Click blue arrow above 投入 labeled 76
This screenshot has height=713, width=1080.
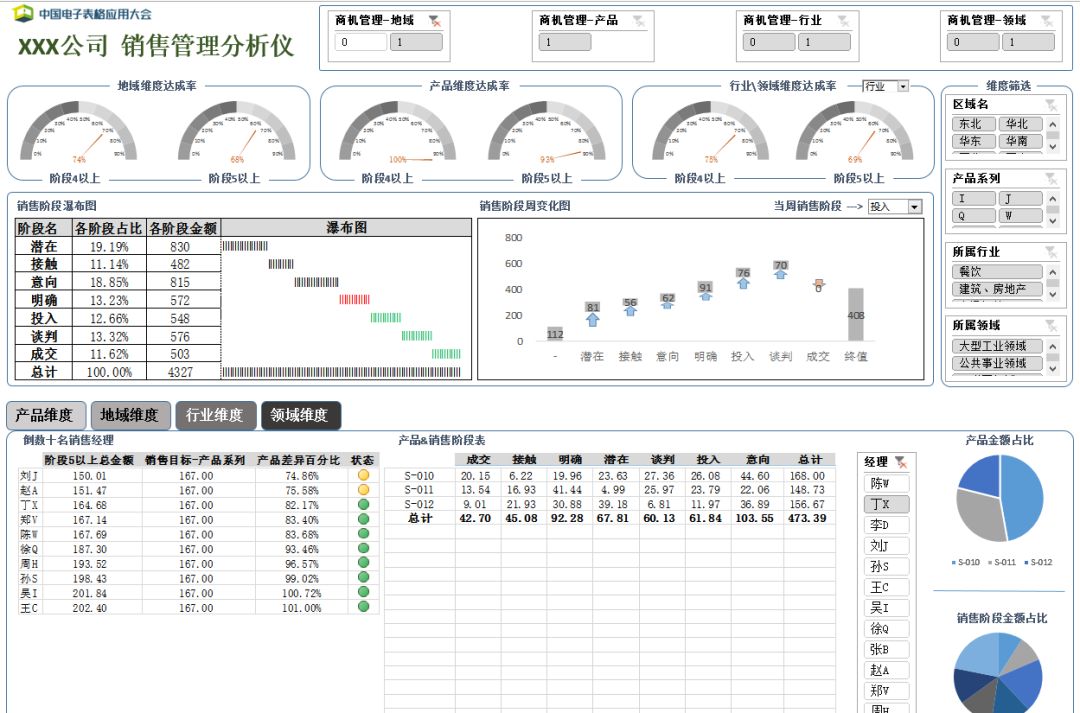click(743, 283)
